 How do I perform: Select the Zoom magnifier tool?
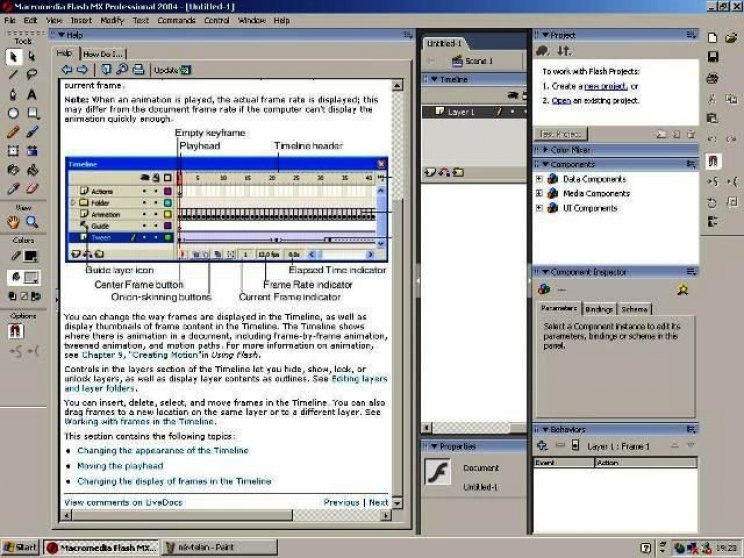[32, 222]
